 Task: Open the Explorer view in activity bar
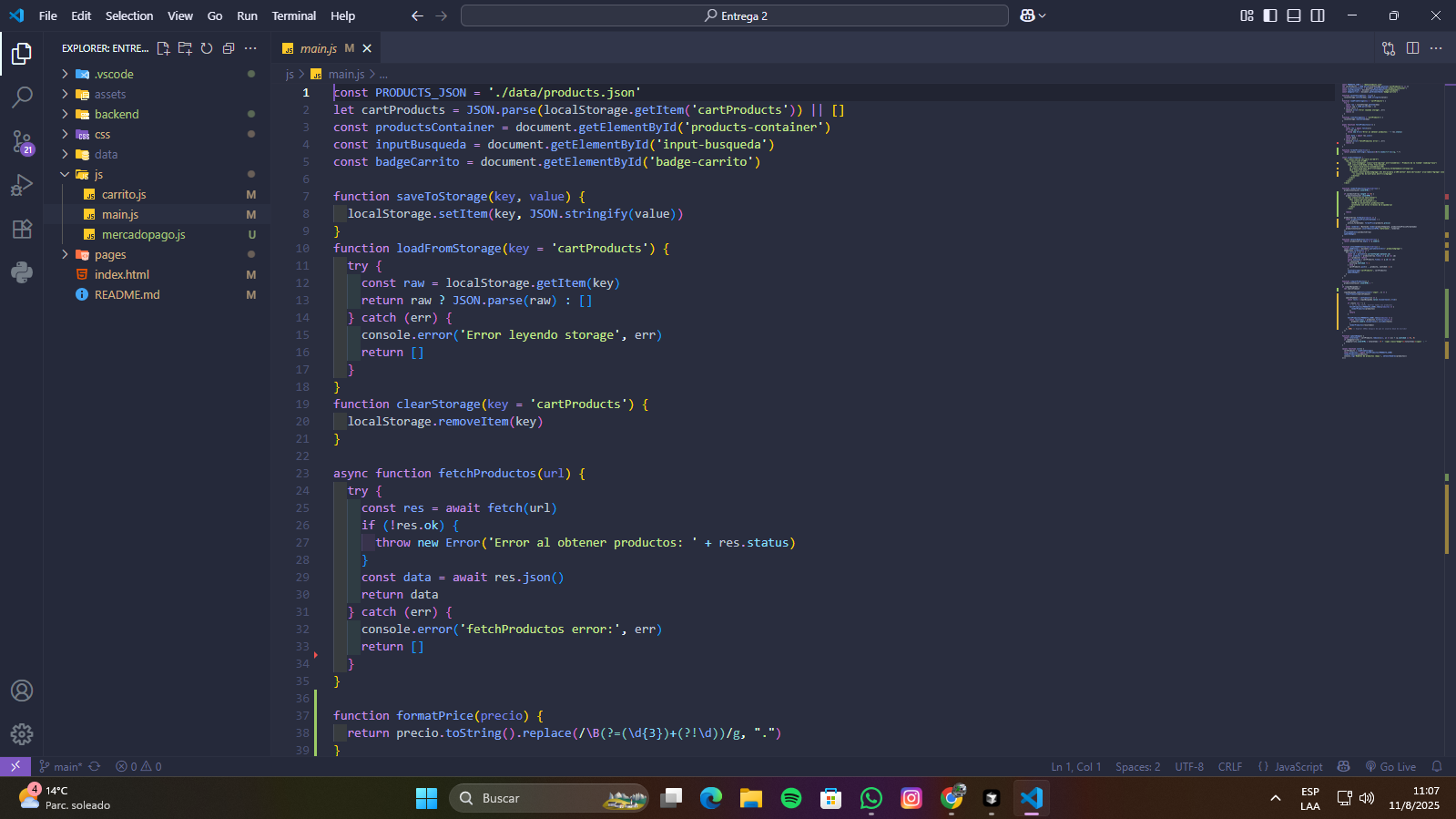click(22, 55)
